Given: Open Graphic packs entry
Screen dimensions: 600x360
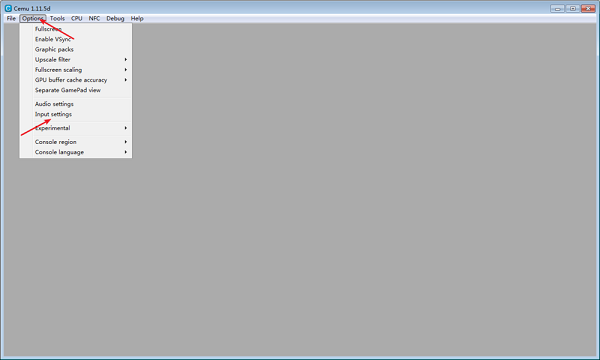Looking at the screenshot, I should coord(76,49).
